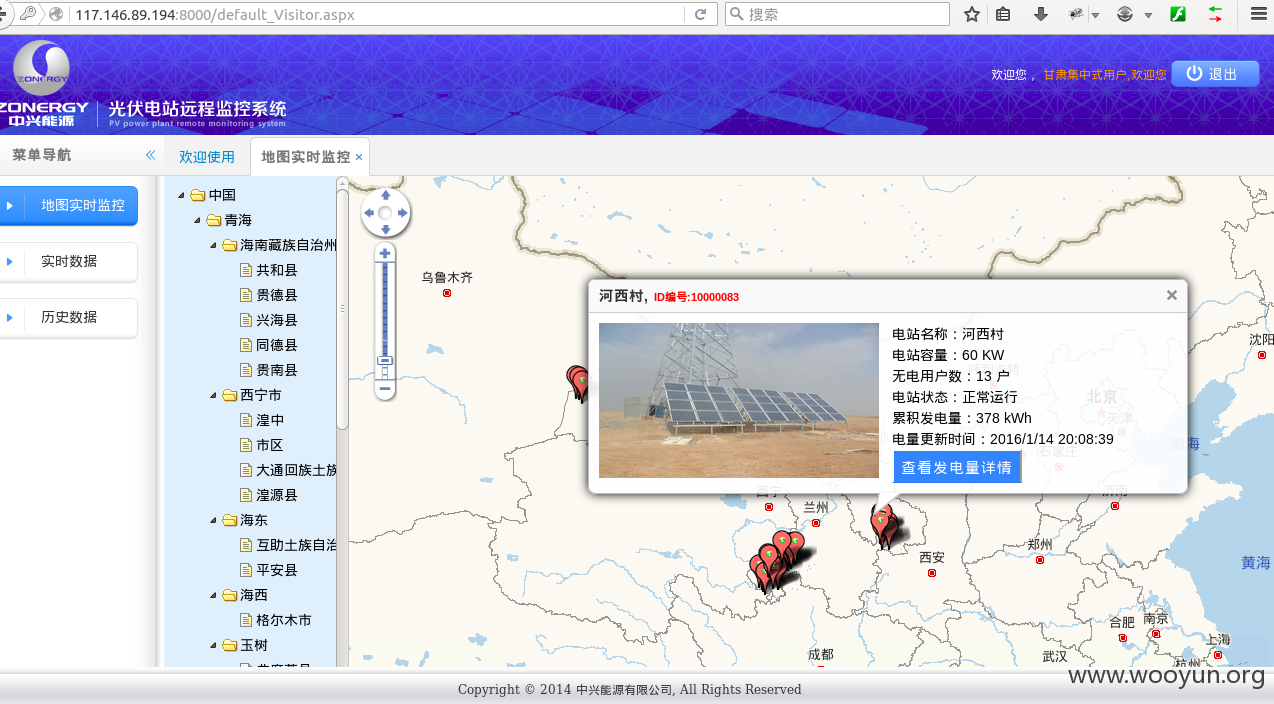This screenshot has height=704, width=1274.
Task: Select 兴海县 in the tree
Action: click(x=277, y=320)
